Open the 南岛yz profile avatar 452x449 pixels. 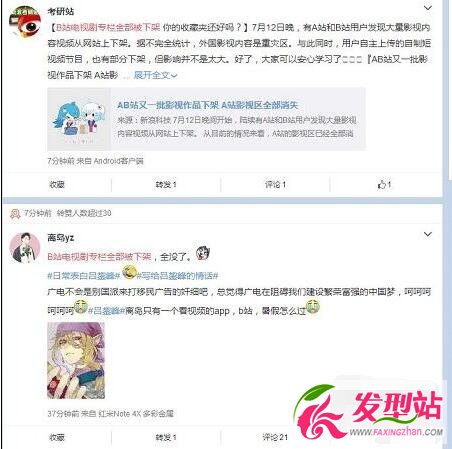click(25, 247)
